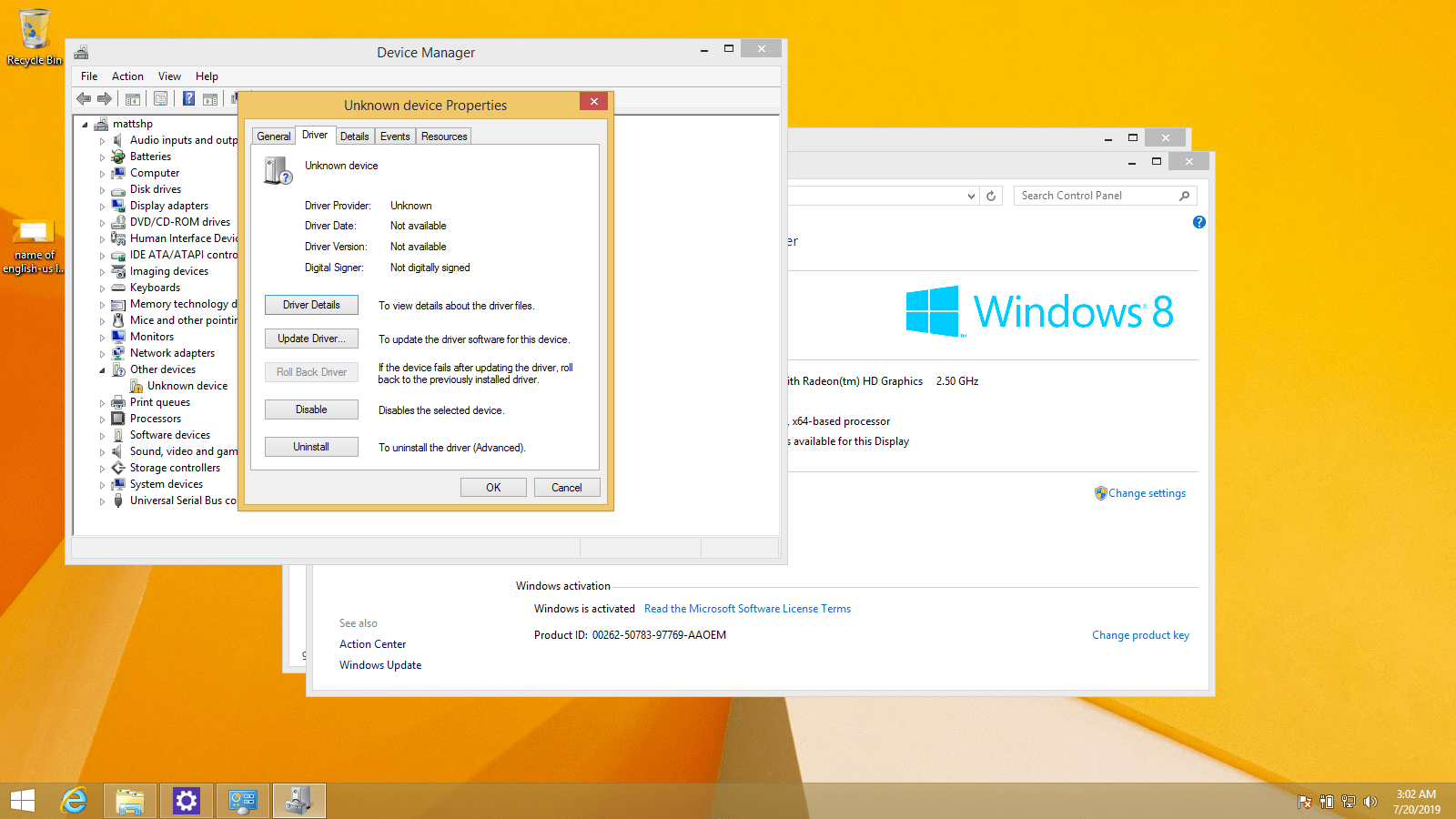
Task: Click the Control Panel help question icon
Action: point(1199,222)
